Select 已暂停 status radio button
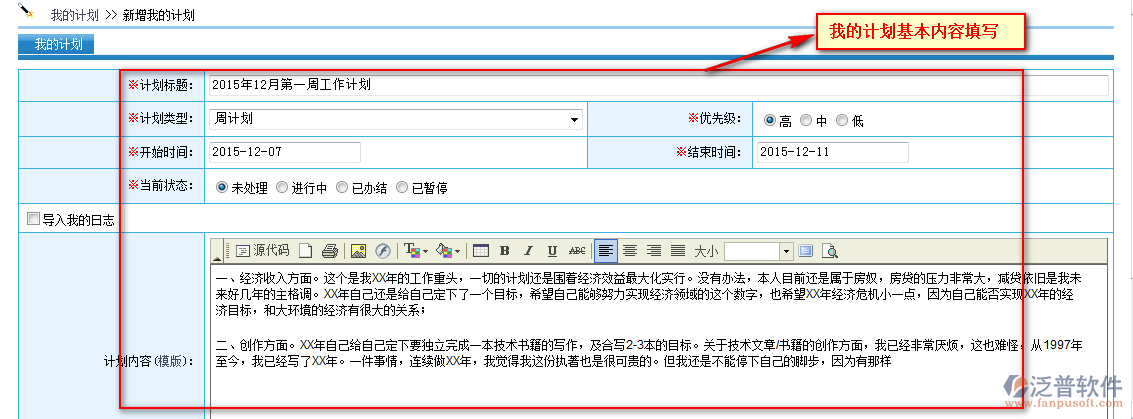Image resolution: width=1133 pixels, height=419 pixels. coord(402,187)
